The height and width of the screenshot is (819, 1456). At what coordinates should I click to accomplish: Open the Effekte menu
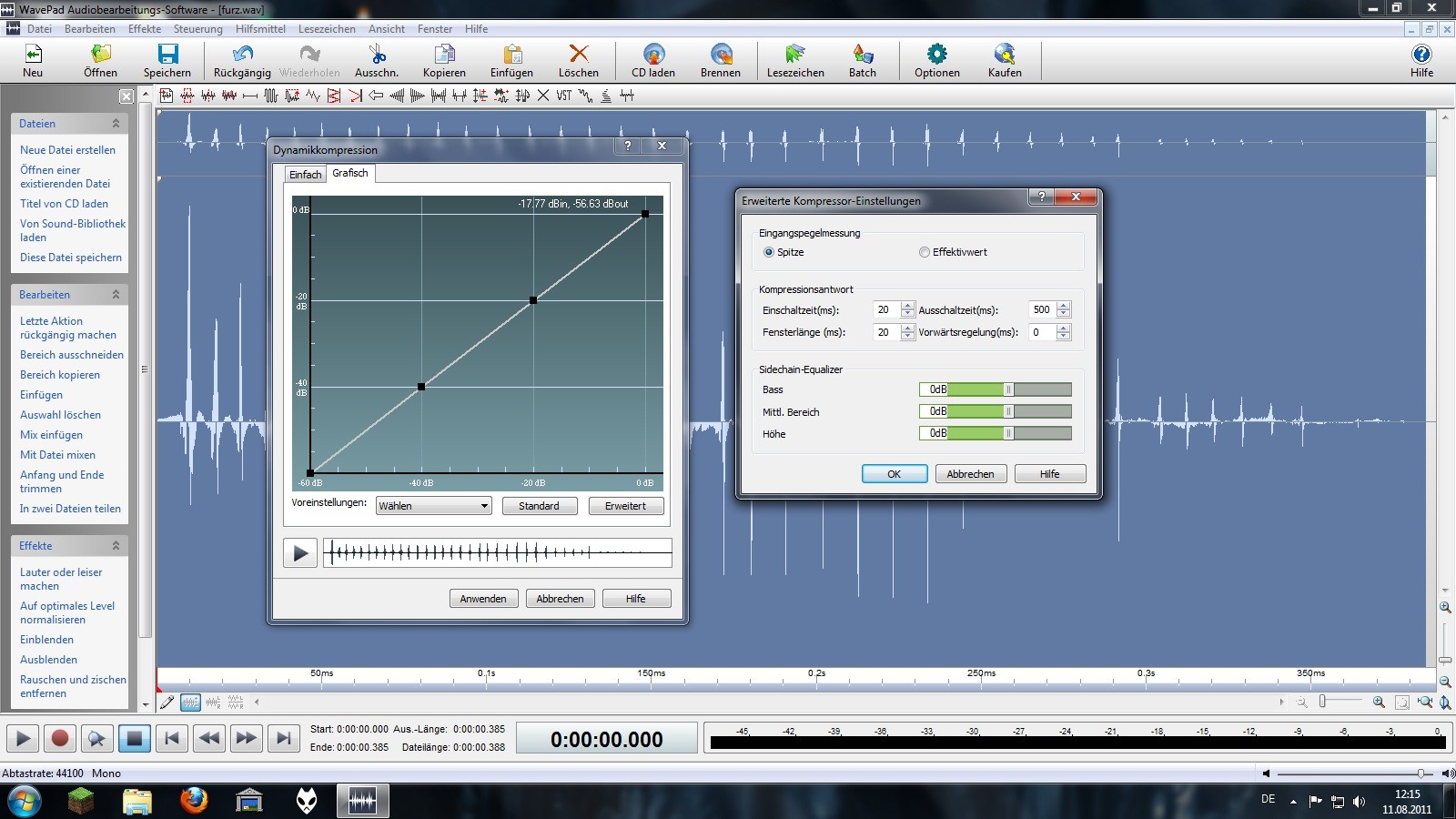[145, 29]
